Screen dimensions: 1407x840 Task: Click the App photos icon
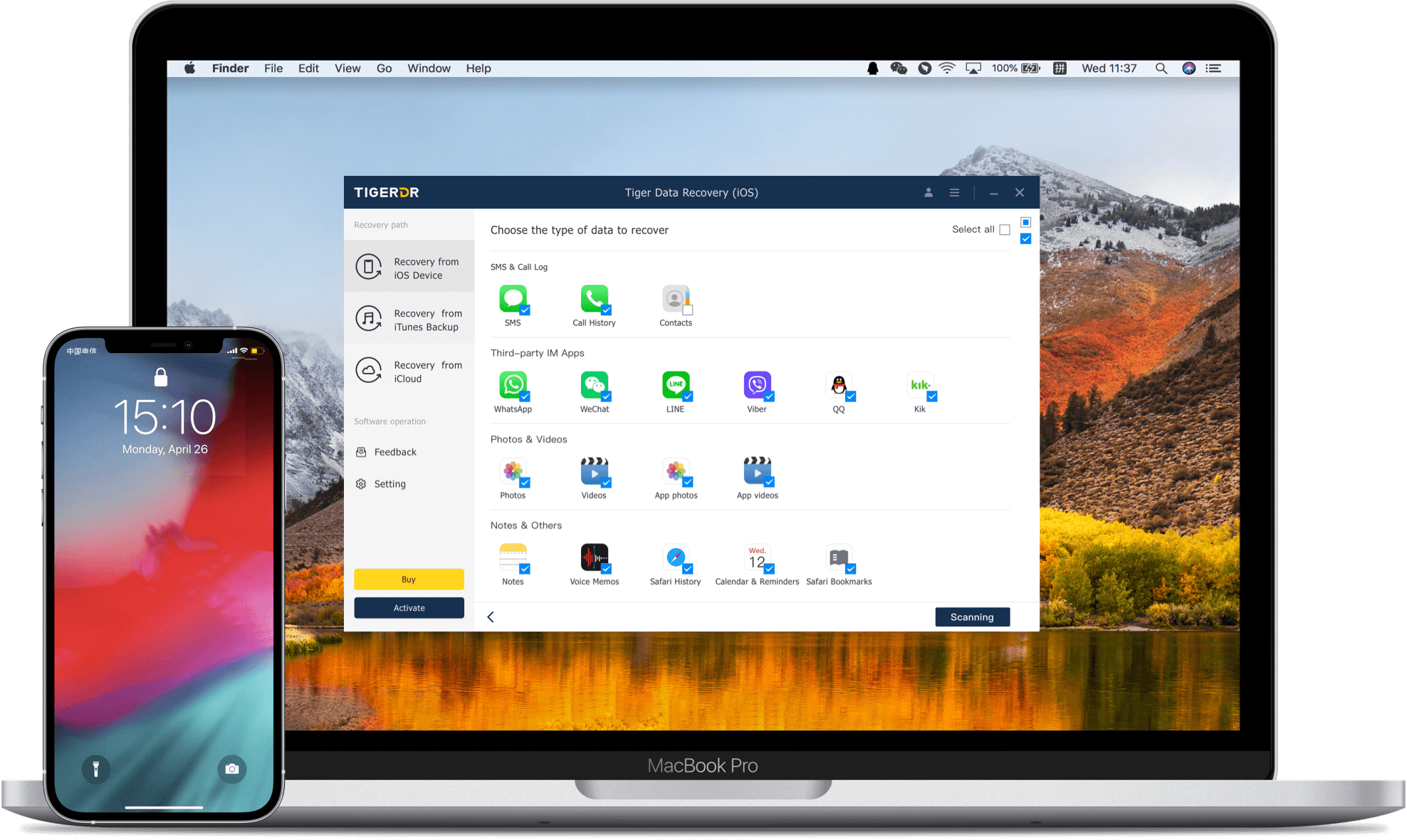coord(676,471)
